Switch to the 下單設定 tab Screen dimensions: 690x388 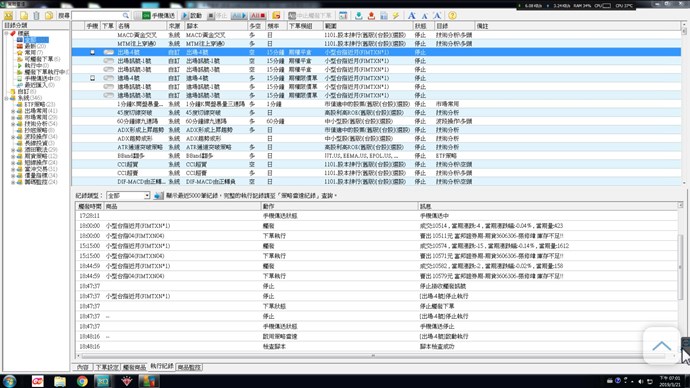(106, 367)
